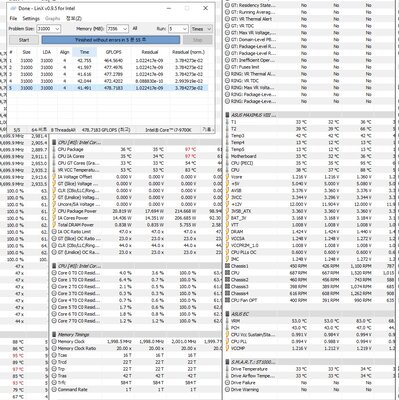The width and height of the screenshot is (399, 400).
Task: Click the Start button
Action: 24,40
